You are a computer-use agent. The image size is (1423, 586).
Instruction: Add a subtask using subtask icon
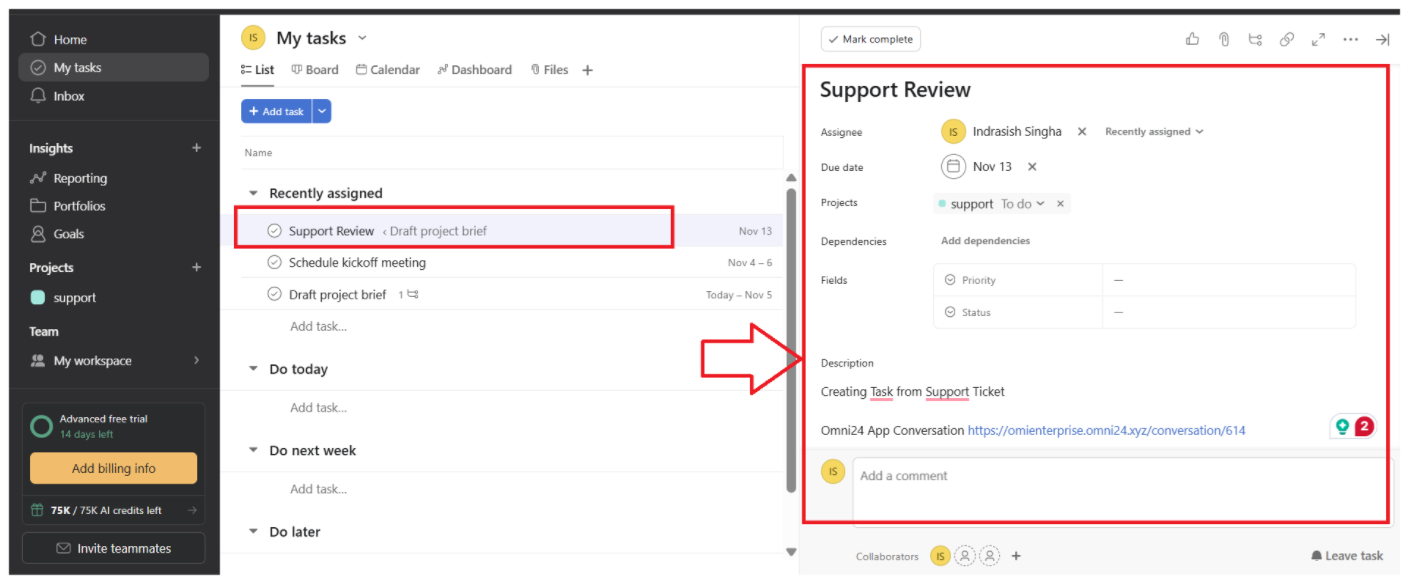coord(1255,39)
